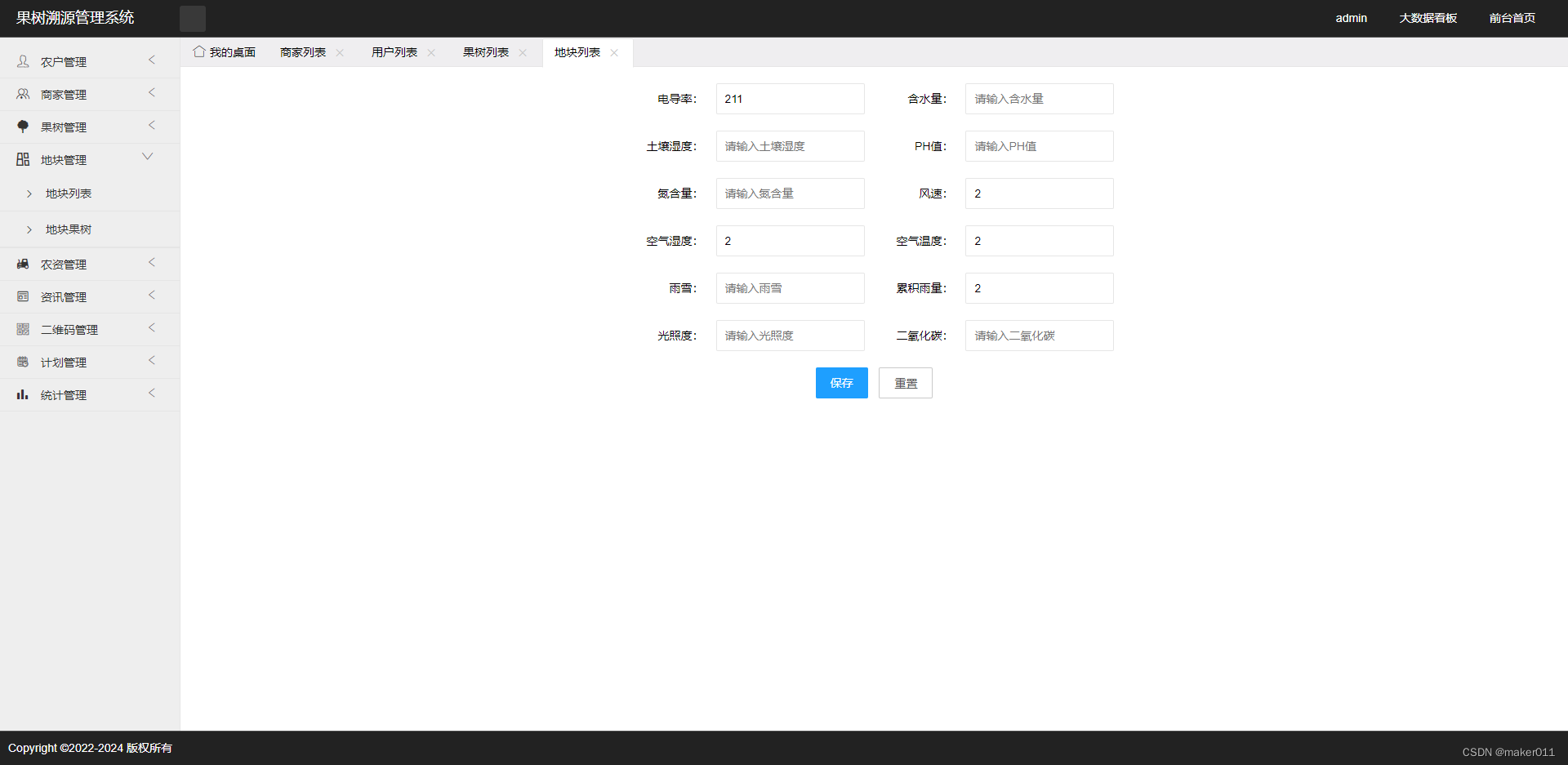Expand the 统计管理 menu arrow
Screen dimensions: 1568x765
coord(152,394)
